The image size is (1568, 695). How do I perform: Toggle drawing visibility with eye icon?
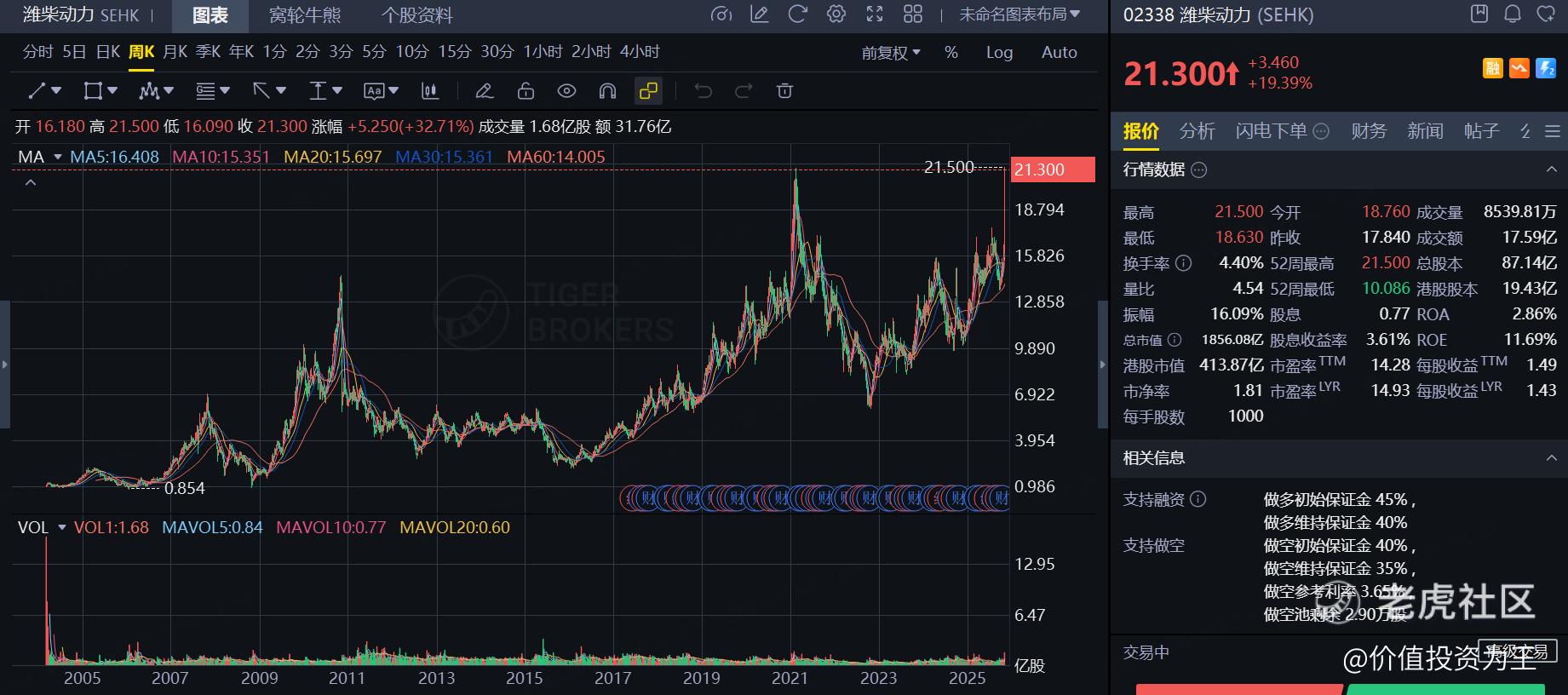pyautogui.click(x=566, y=91)
